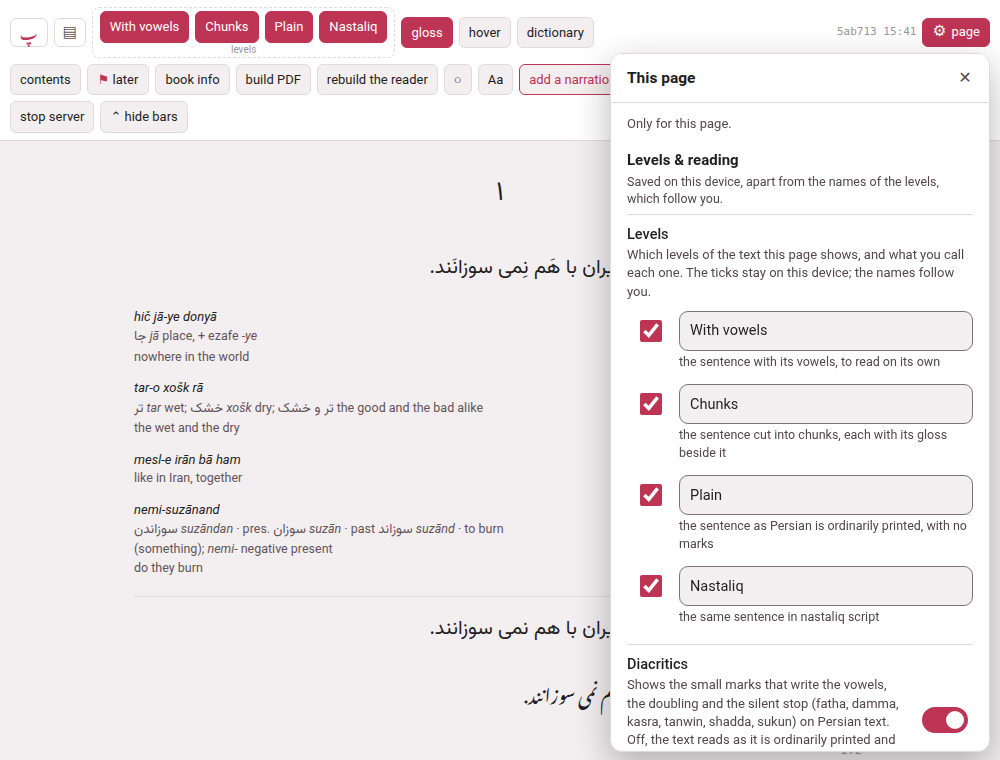Open the gear page settings button
1000x760 pixels.
coord(955,32)
